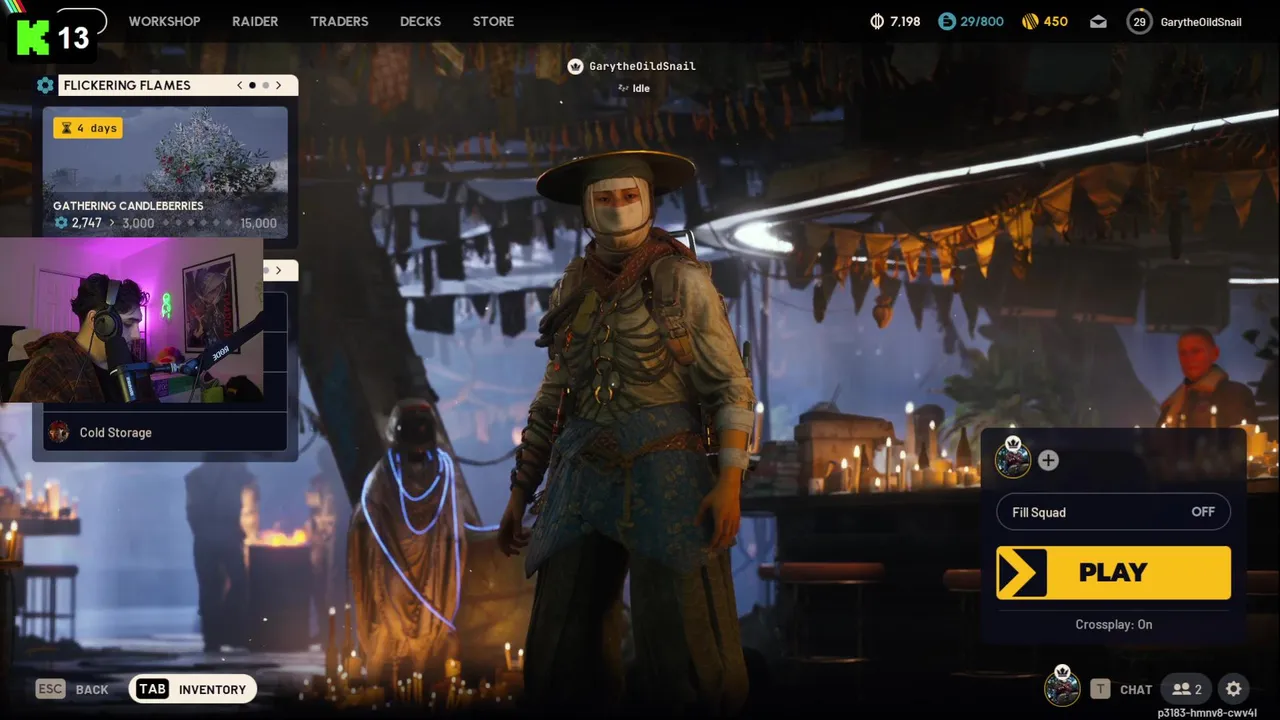Click the 3,000 next milestone value

tap(138, 223)
